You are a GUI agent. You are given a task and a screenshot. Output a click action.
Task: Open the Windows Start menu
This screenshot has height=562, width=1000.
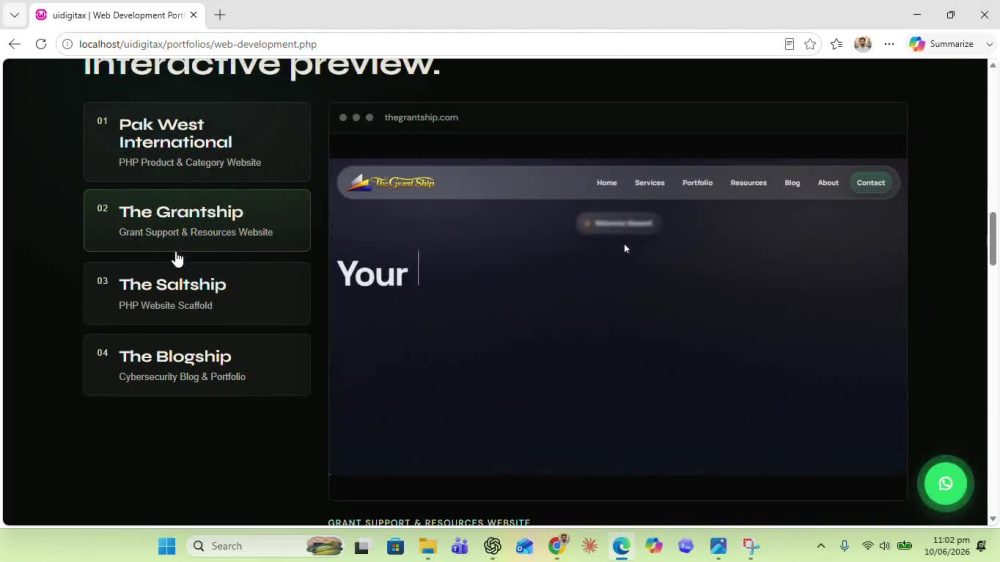pyautogui.click(x=167, y=546)
